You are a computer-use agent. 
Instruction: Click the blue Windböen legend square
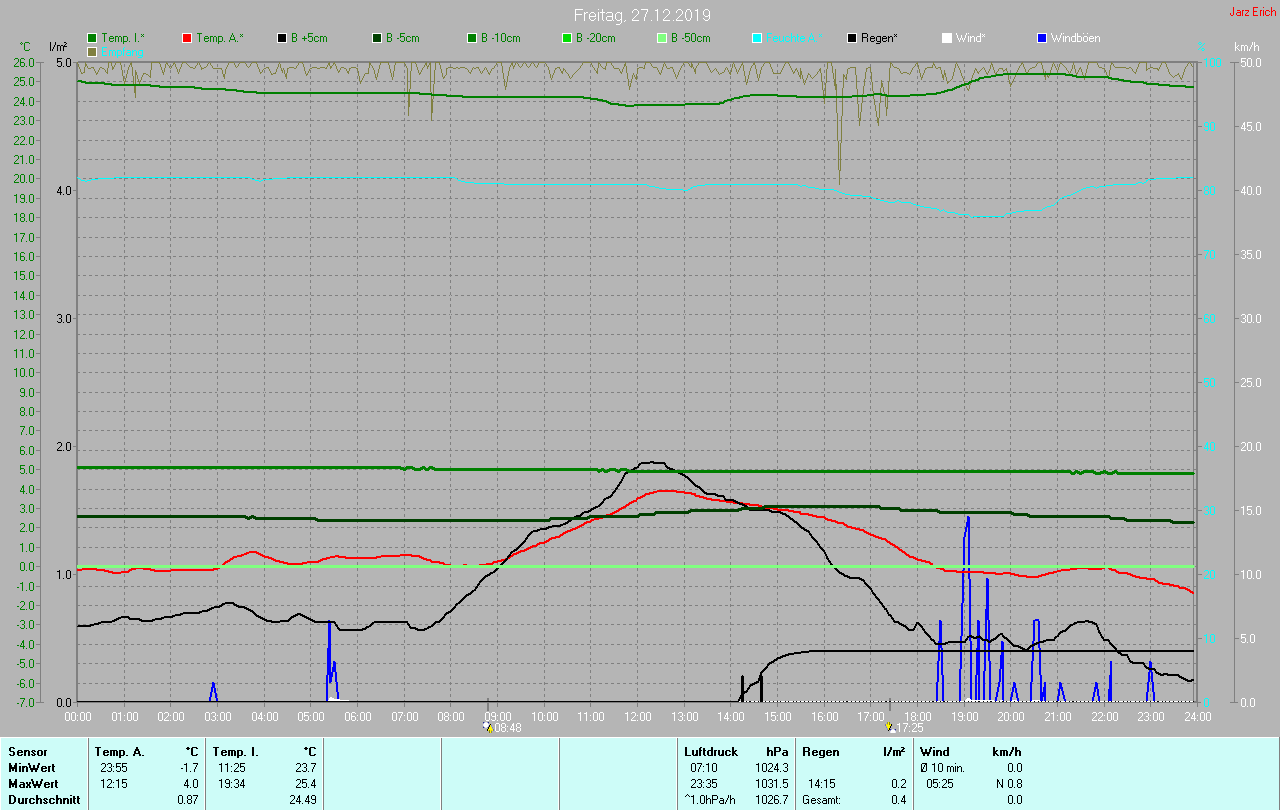[1042, 38]
